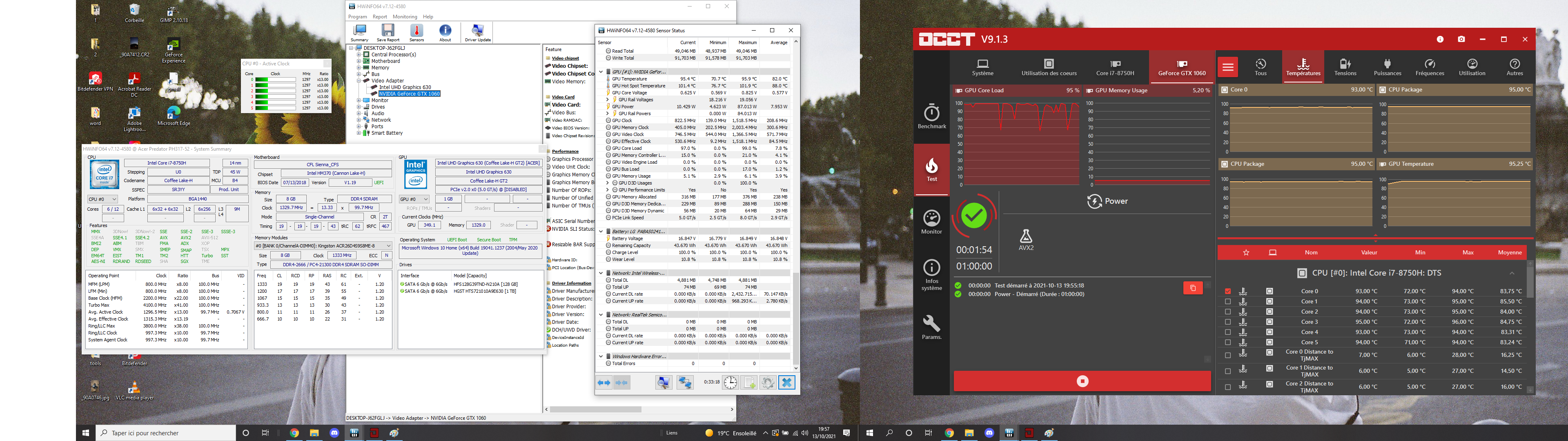The height and width of the screenshot is (441, 1568).
Task: Open the Windows Start menu on left taskbar
Action: (86, 433)
